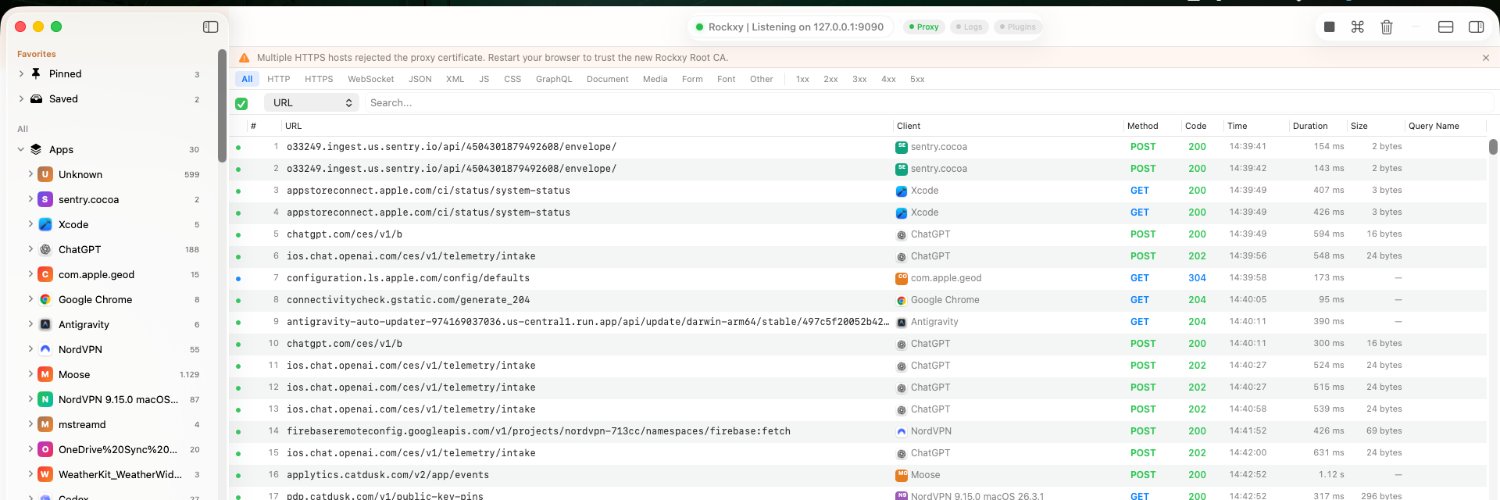The height and width of the screenshot is (500, 1500).
Task: Select the Antigravity icon in sidebar
Action: [x=45, y=324]
